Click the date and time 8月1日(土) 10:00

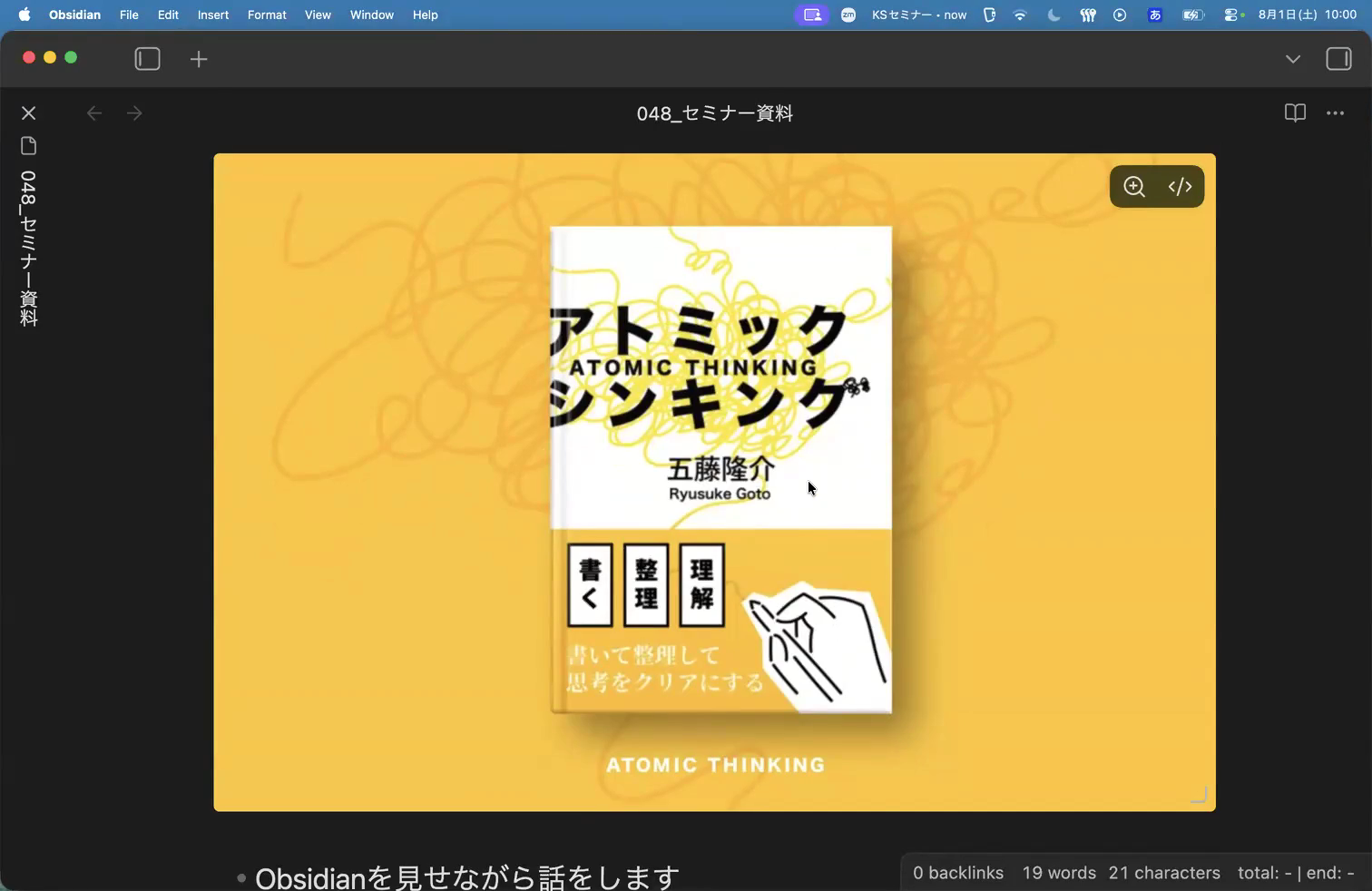coord(1308,15)
